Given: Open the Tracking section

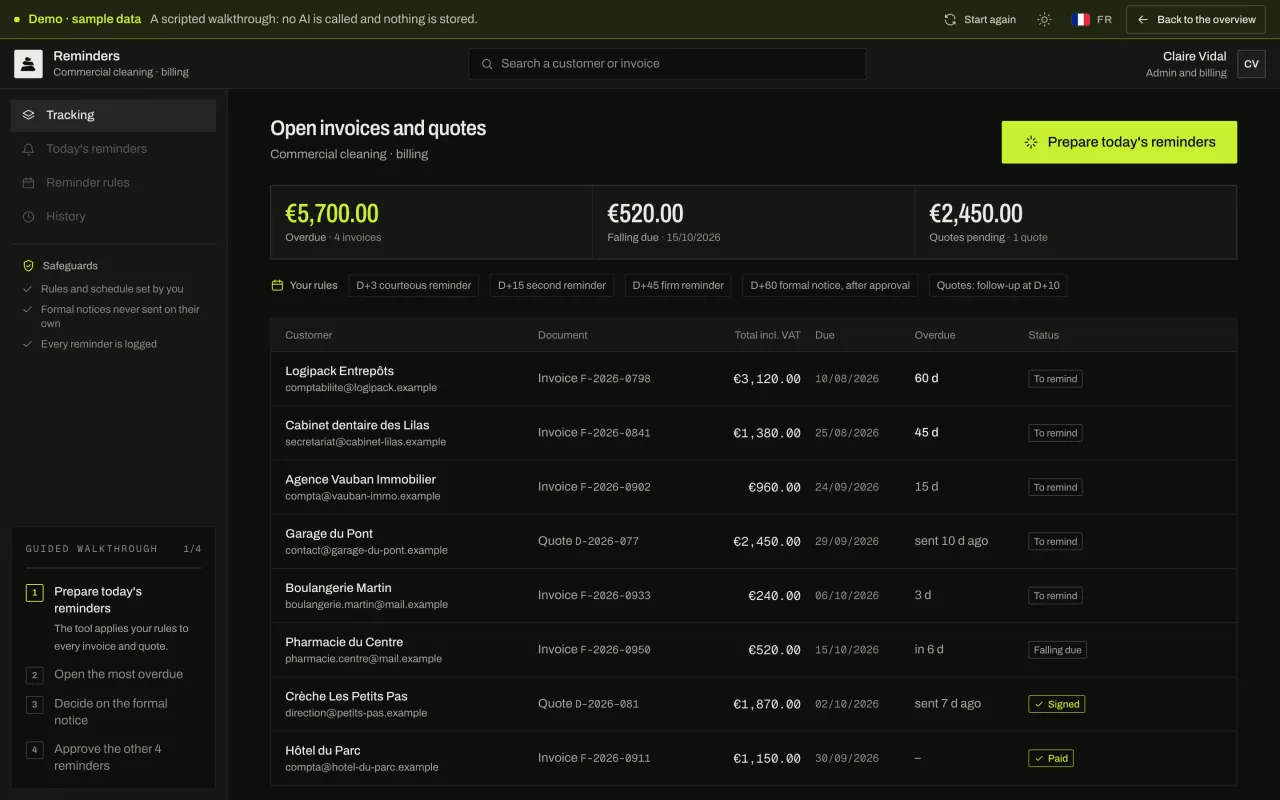Looking at the screenshot, I should point(113,115).
